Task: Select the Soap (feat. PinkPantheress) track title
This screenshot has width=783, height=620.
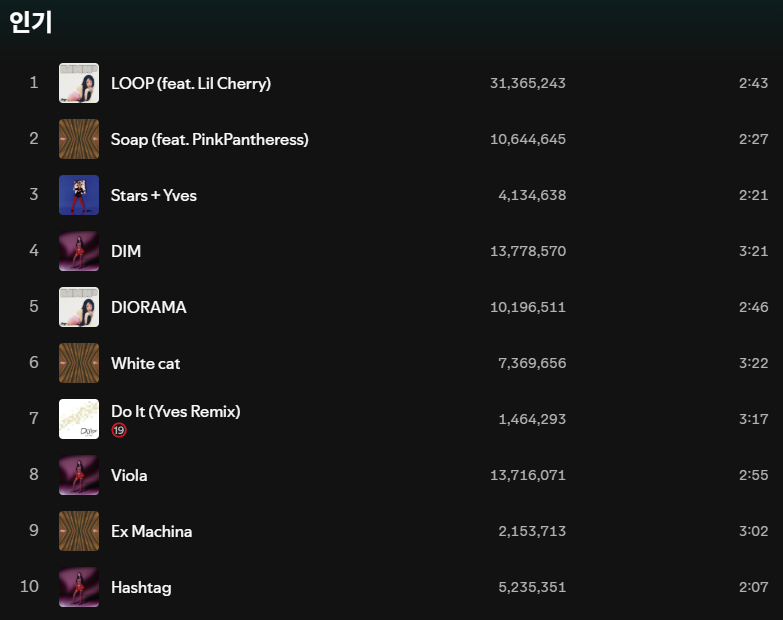Action: point(210,139)
